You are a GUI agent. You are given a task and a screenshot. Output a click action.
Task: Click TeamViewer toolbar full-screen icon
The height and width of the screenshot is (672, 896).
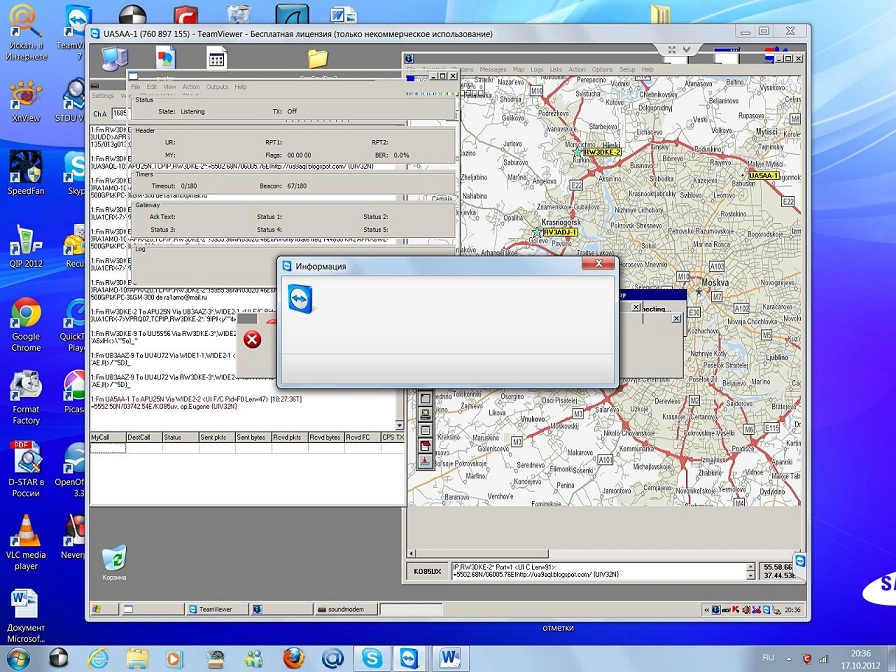coord(672,50)
